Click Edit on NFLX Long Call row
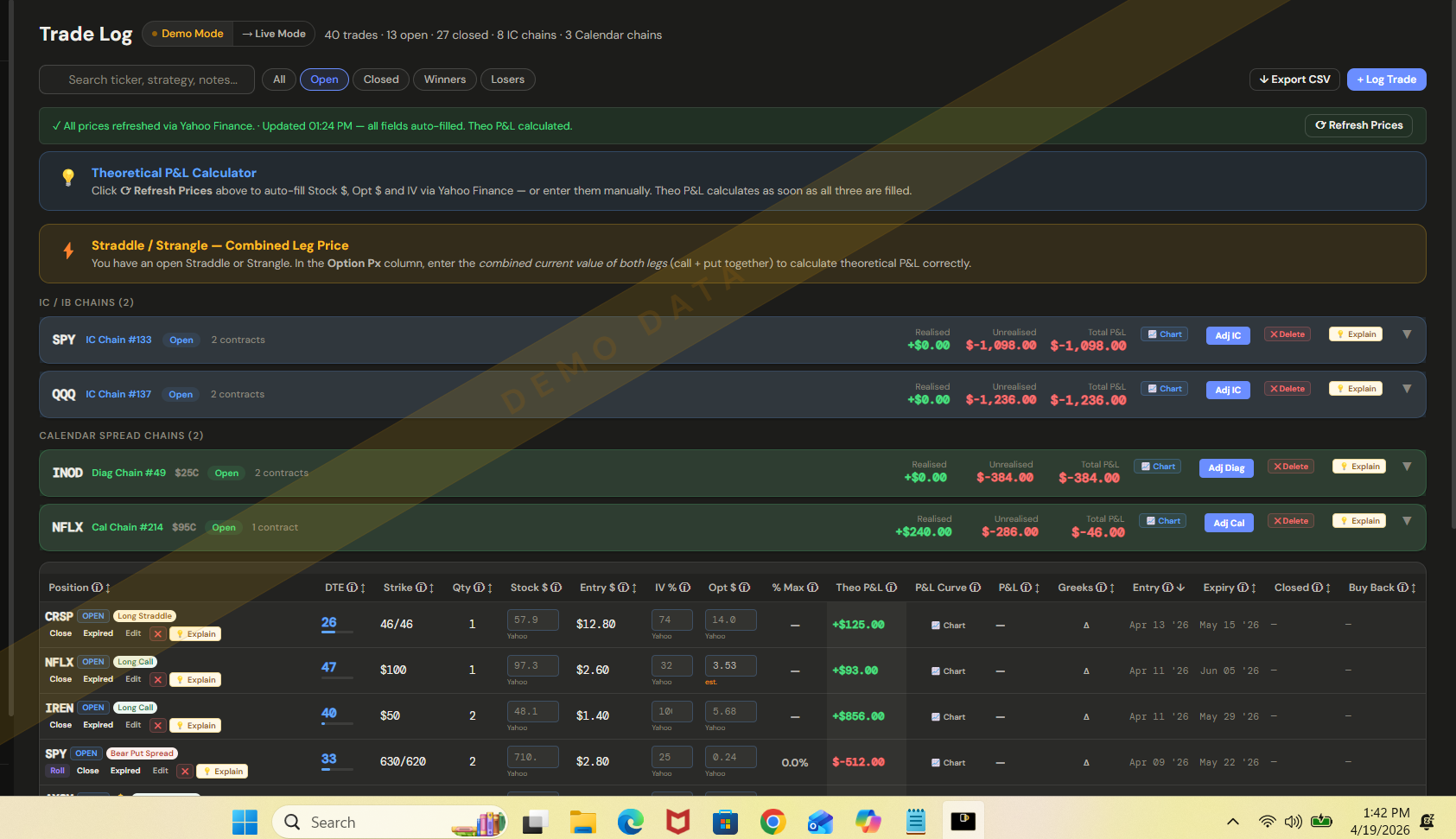Viewport: 1456px width, 839px height. click(x=133, y=679)
